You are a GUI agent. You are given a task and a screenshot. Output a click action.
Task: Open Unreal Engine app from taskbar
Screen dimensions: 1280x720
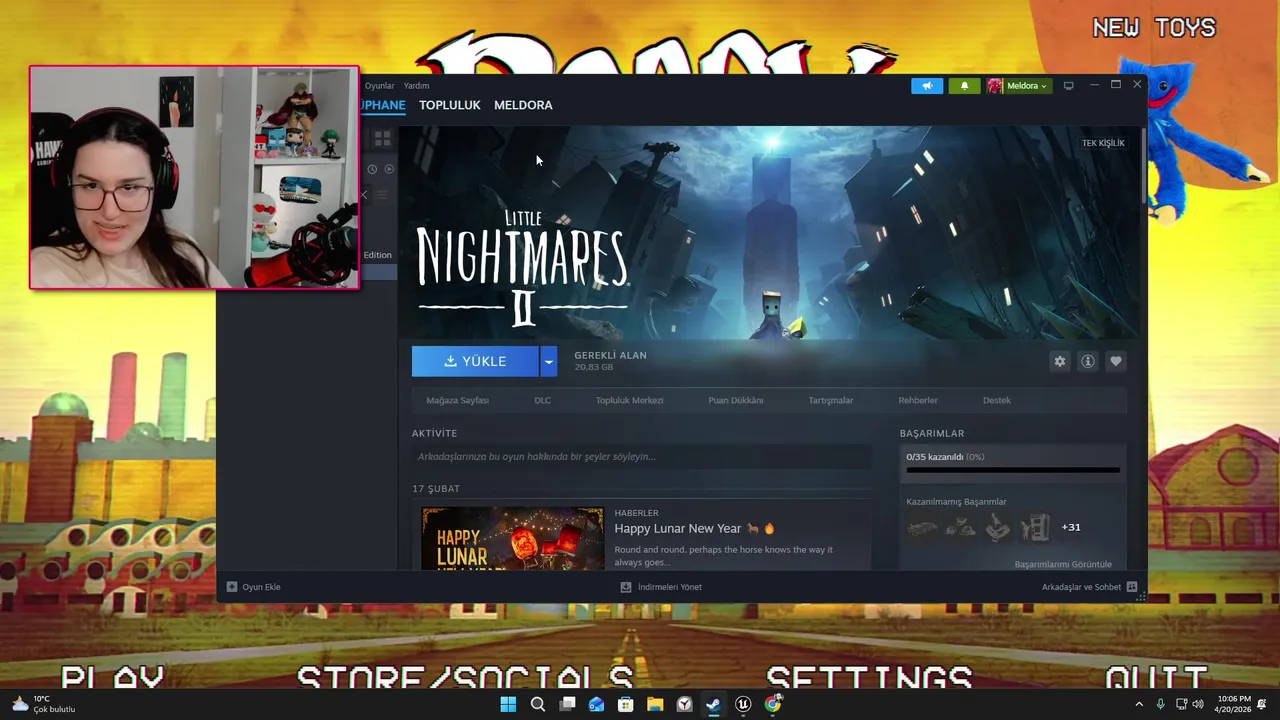(x=743, y=704)
